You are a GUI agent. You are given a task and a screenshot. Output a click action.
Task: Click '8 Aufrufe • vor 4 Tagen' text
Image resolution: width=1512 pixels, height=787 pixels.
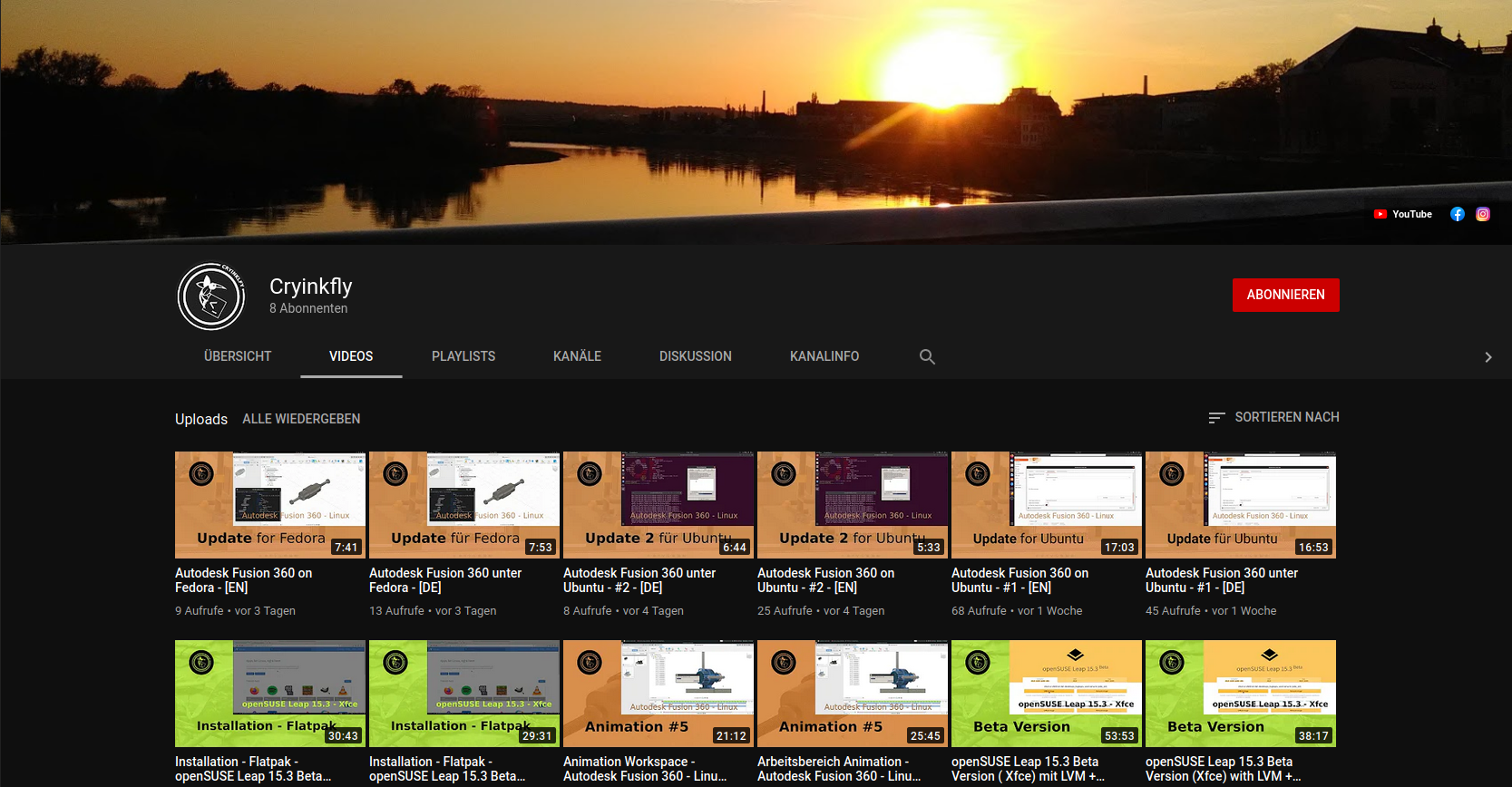tap(623, 611)
